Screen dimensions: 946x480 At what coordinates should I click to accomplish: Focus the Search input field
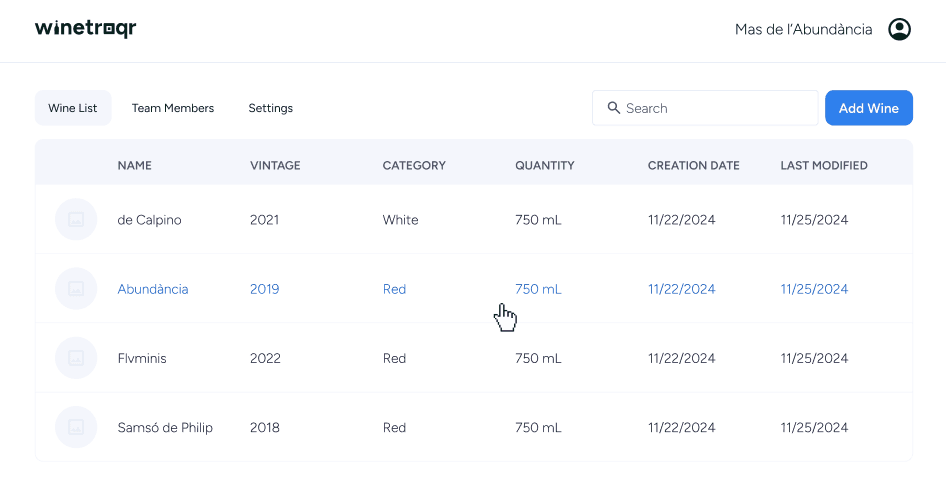pyautogui.click(x=715, y=108)
